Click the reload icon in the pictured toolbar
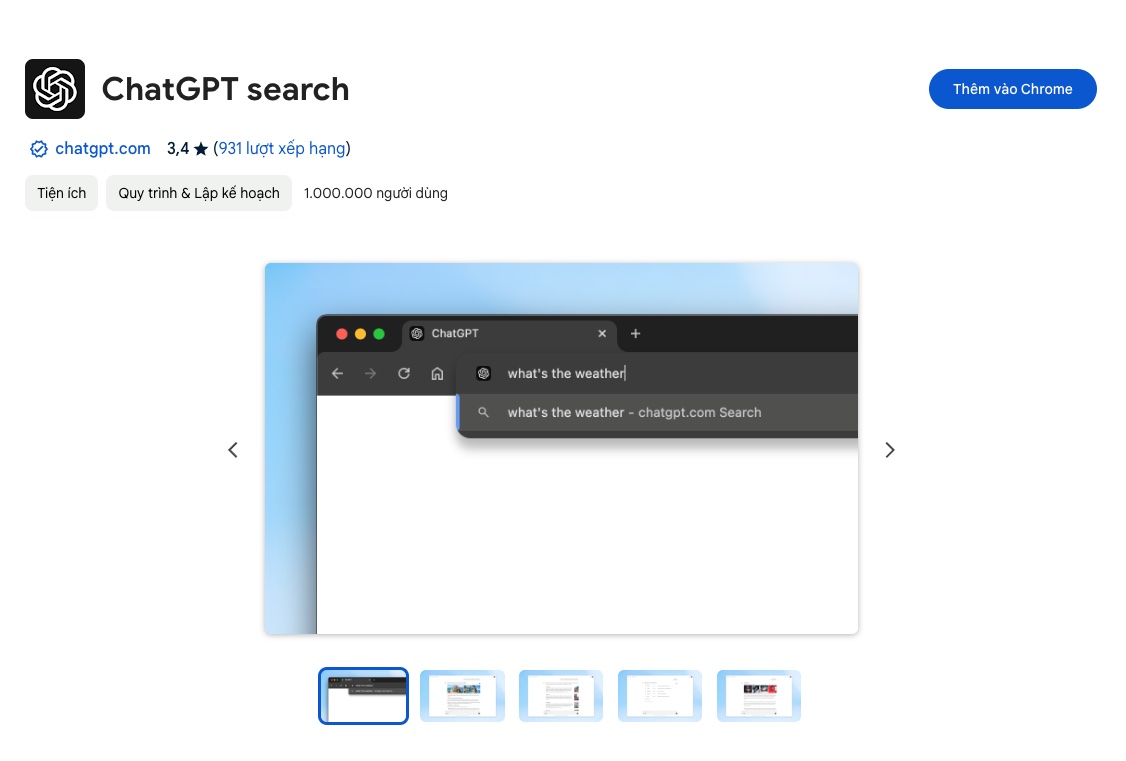Screen dimensions: 1126x761 click(x=404, y=373)
